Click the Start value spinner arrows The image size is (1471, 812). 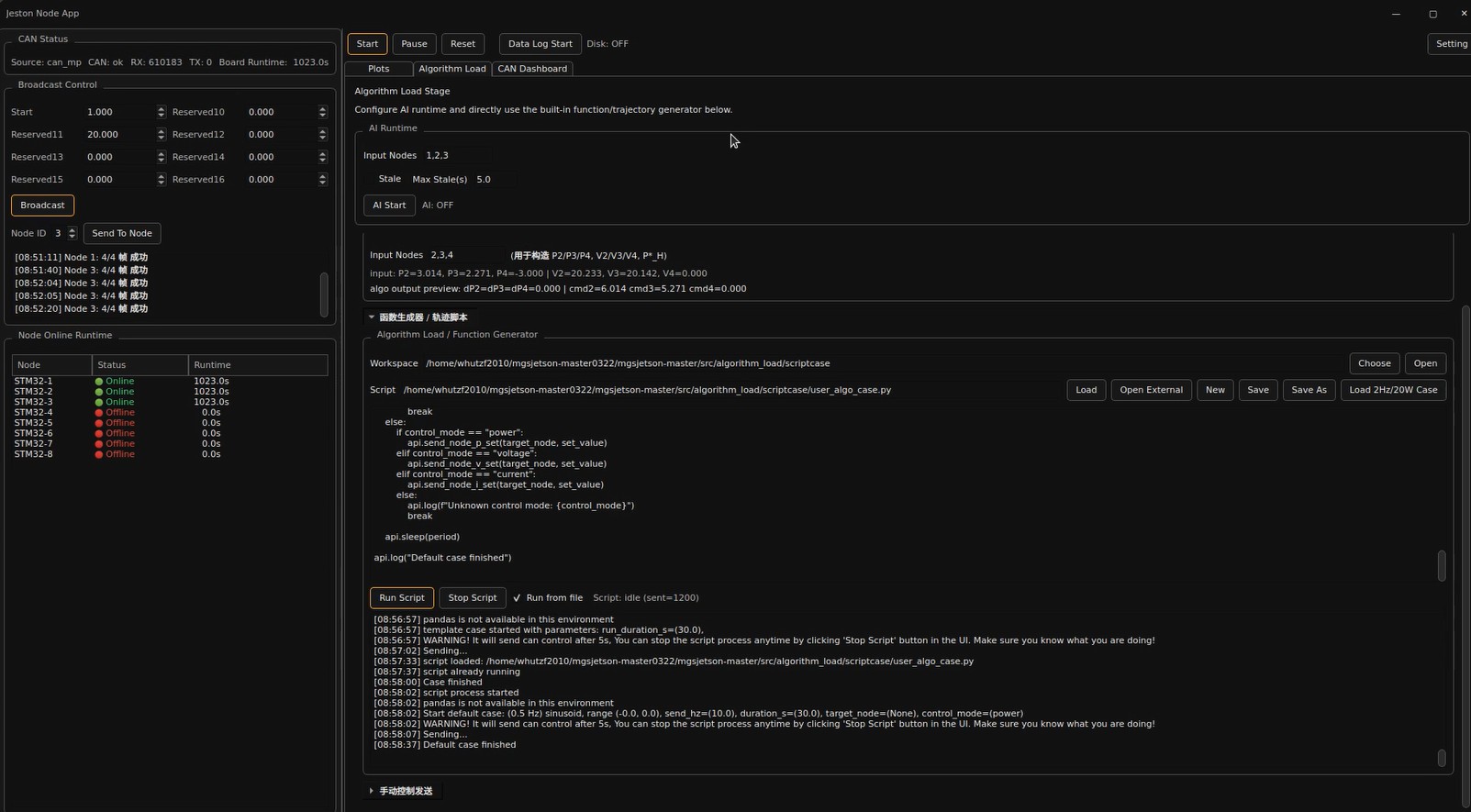[x=162, y=112]
